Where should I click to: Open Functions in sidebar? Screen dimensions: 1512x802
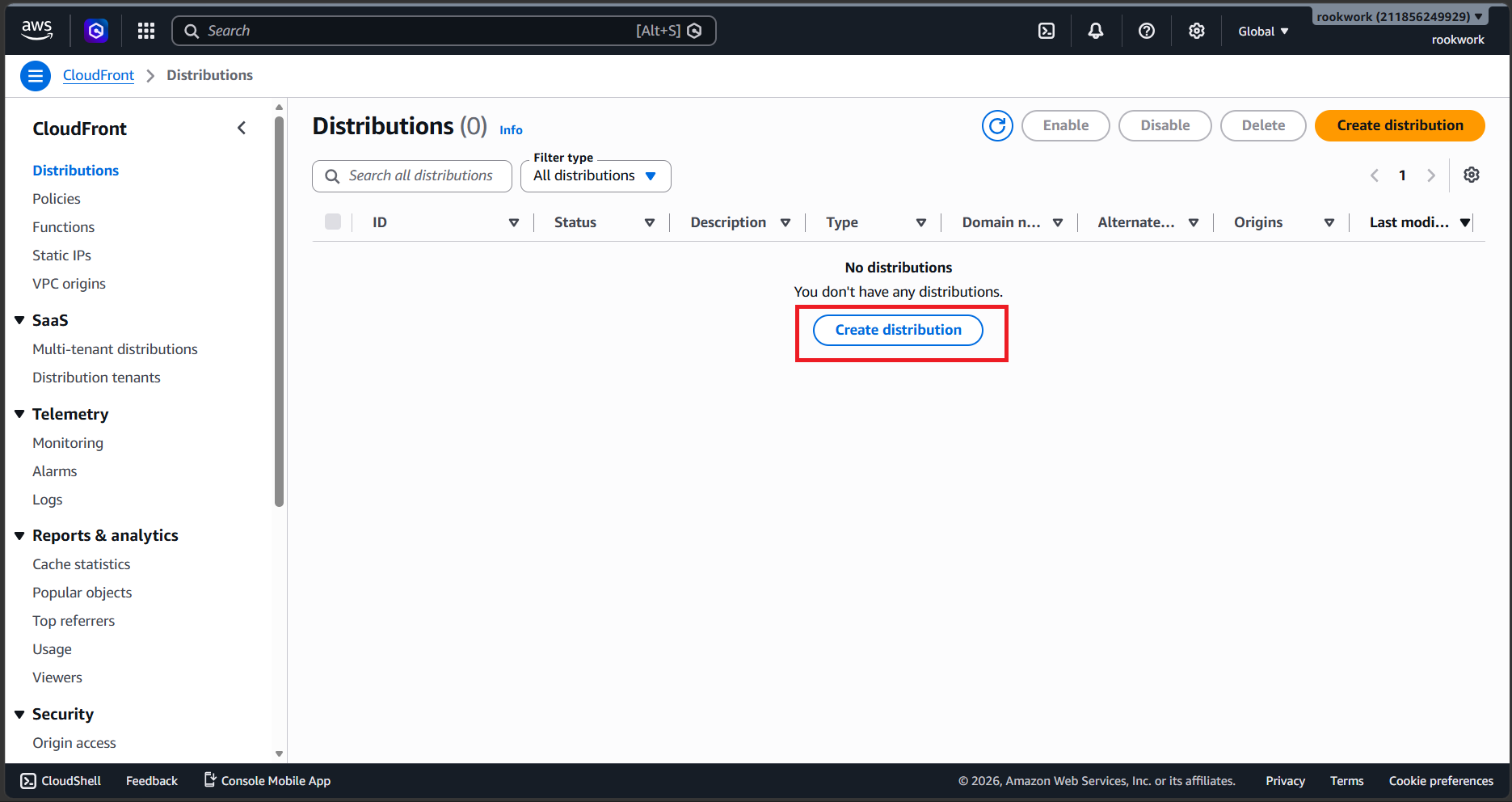(x=64, y=227)
